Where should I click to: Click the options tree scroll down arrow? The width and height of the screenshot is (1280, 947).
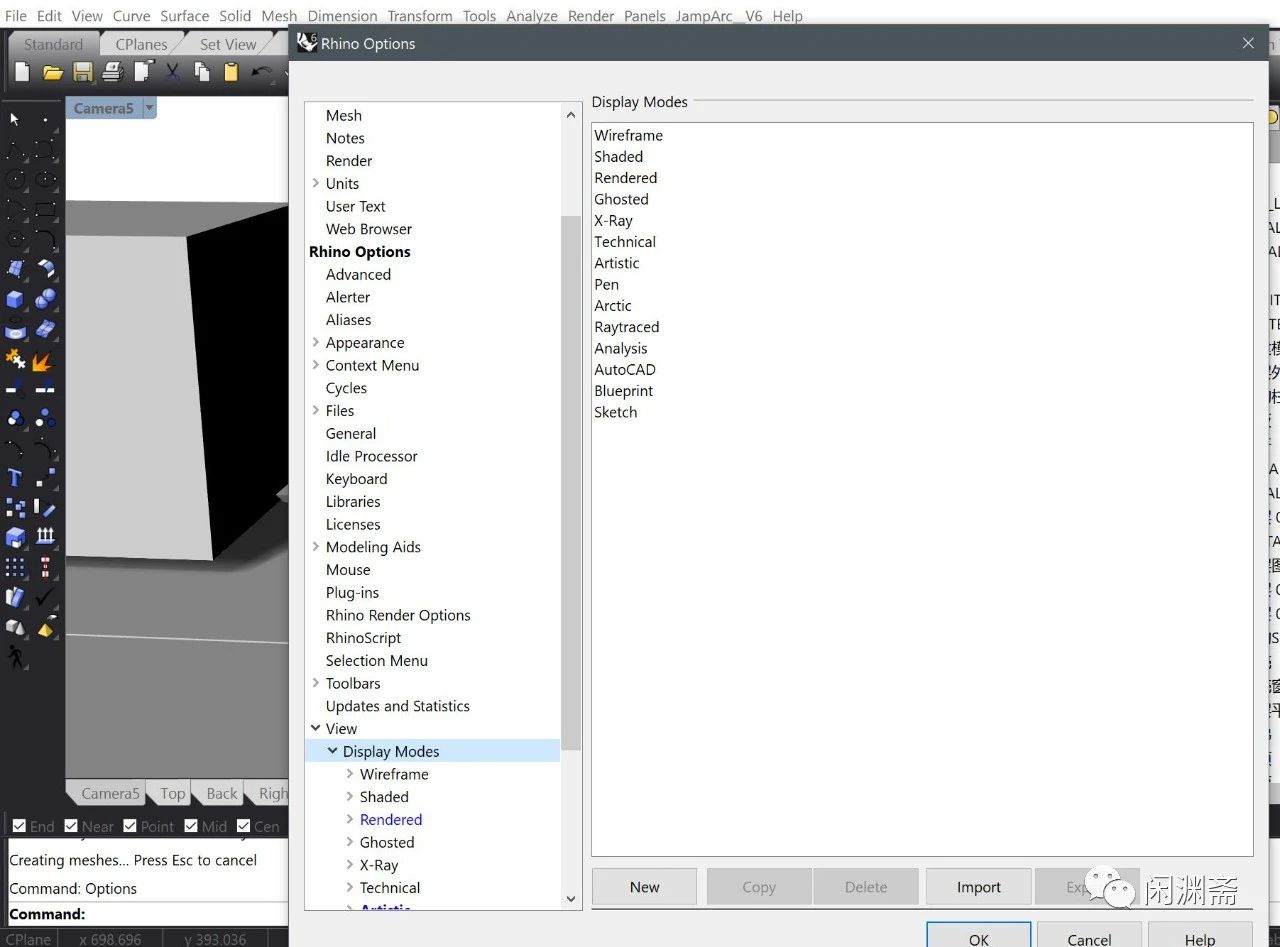571,899
